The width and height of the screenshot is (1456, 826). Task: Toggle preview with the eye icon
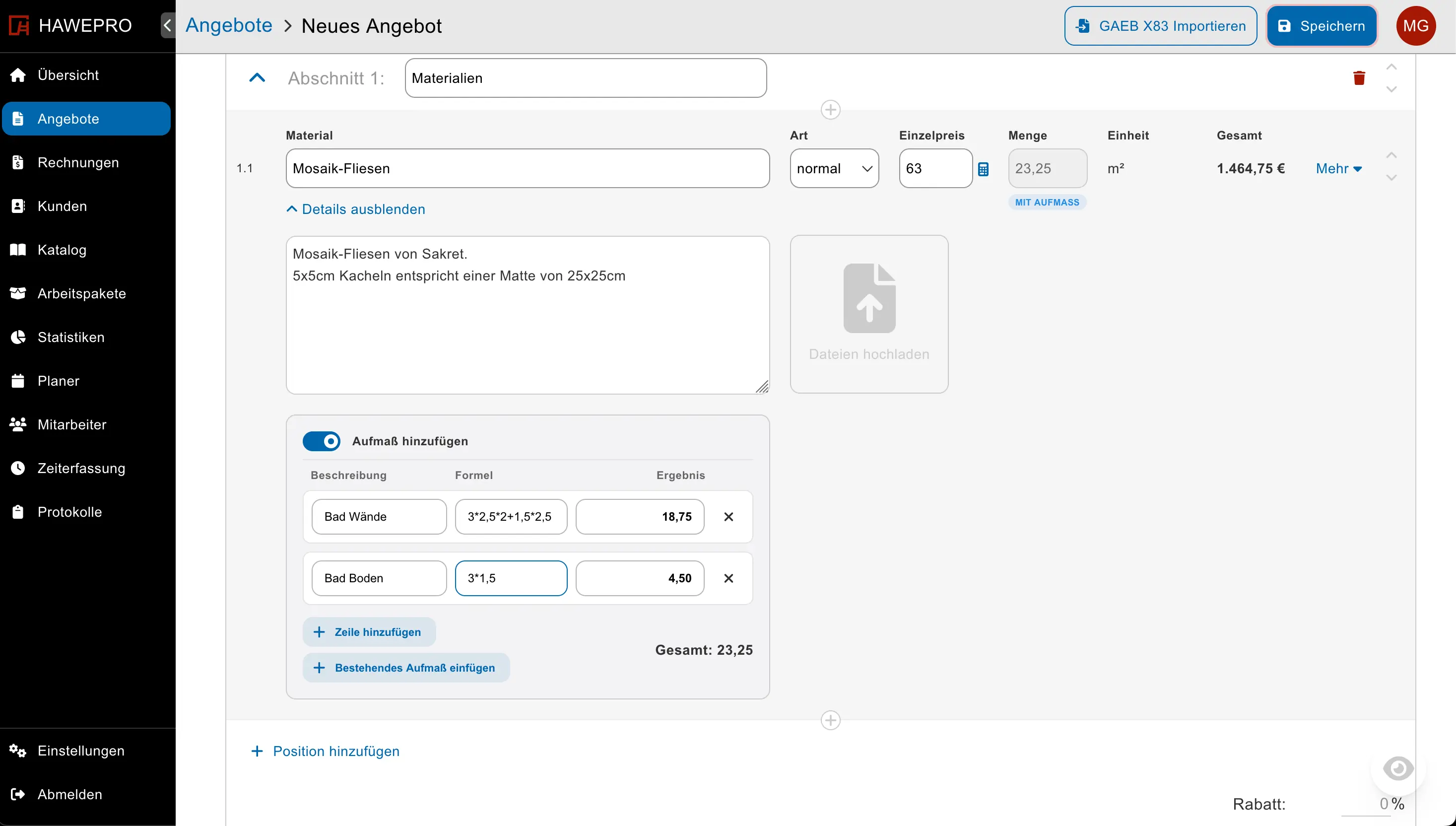(1397, 769)
